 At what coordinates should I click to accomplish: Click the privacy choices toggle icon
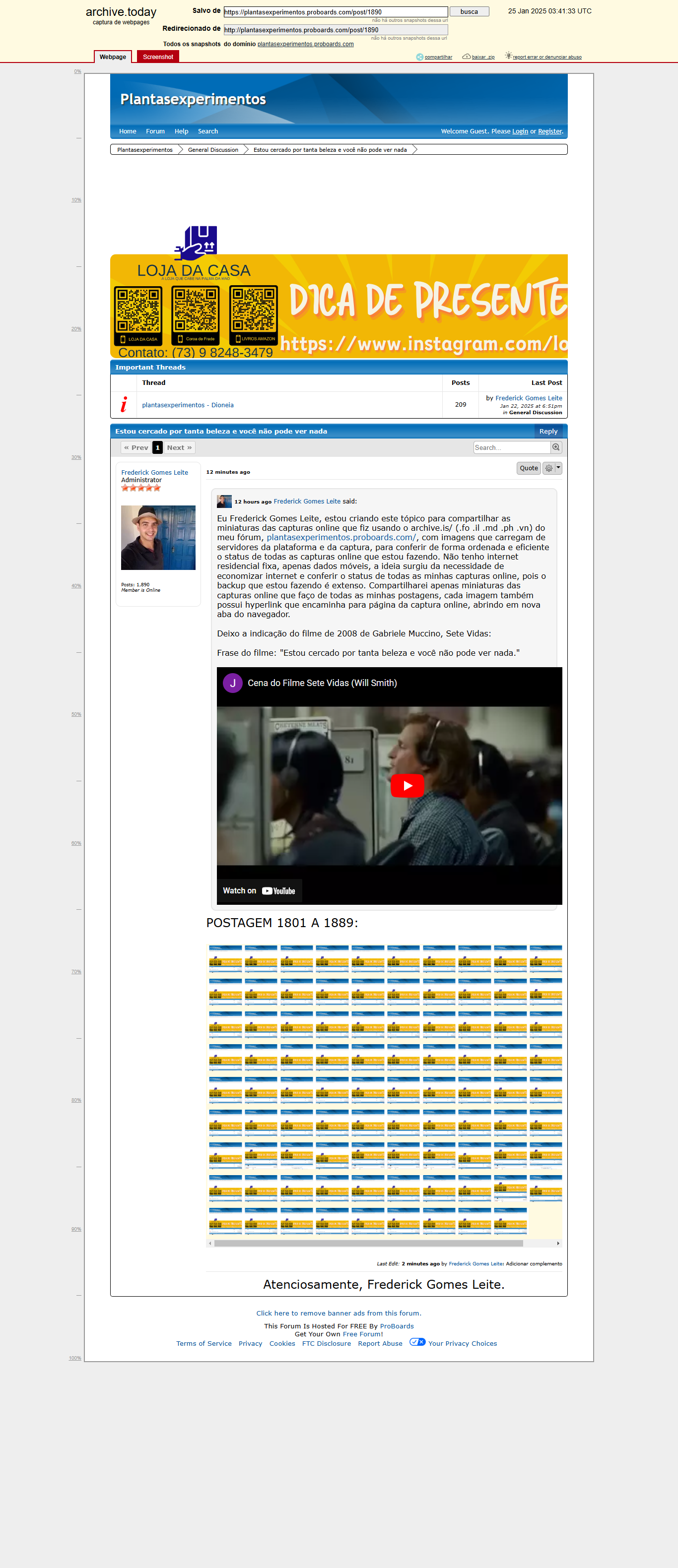(417, 1342)
